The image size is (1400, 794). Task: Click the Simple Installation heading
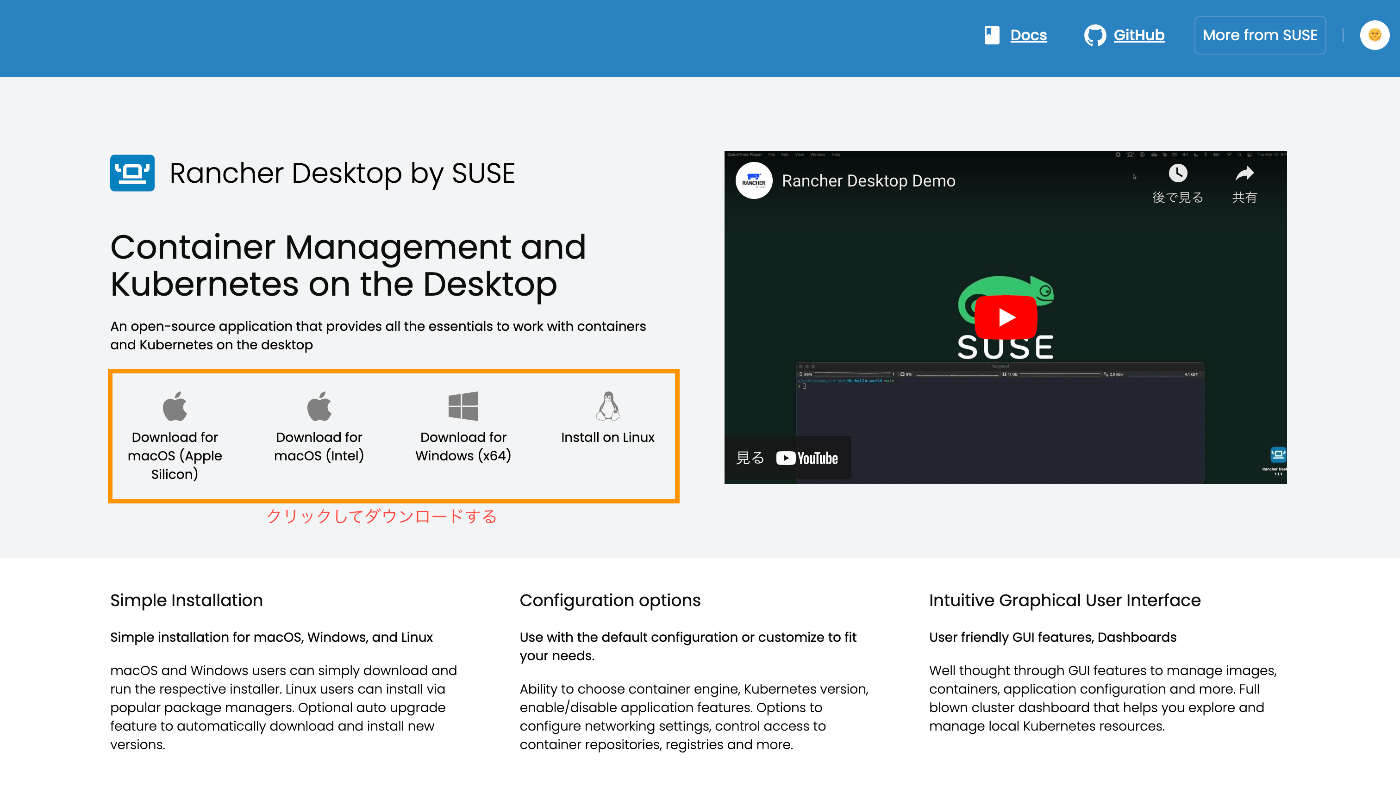[187, 600]
